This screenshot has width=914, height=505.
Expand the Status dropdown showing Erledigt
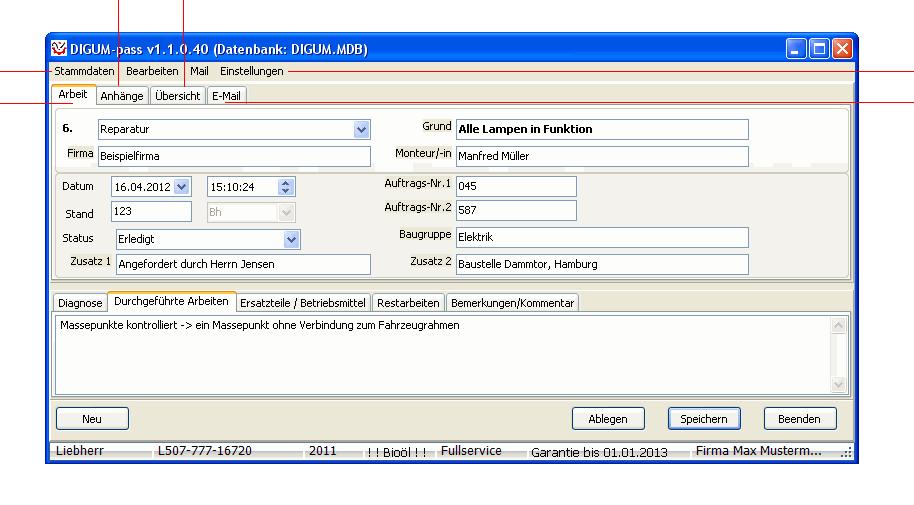pos(291,239)
